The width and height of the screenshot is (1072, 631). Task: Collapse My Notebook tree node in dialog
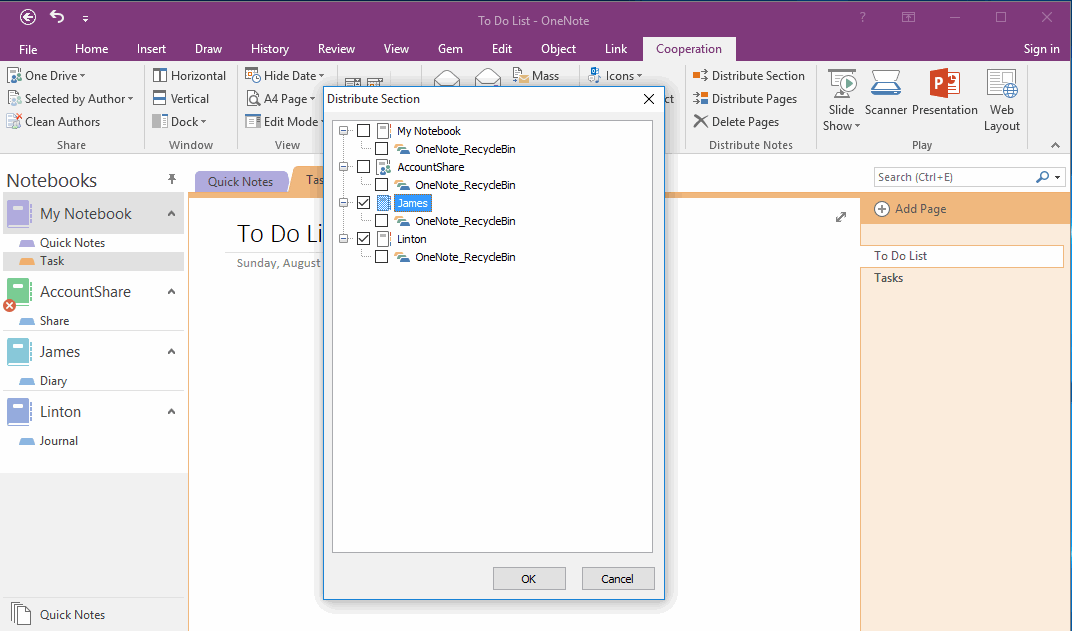tap(343, 131)
